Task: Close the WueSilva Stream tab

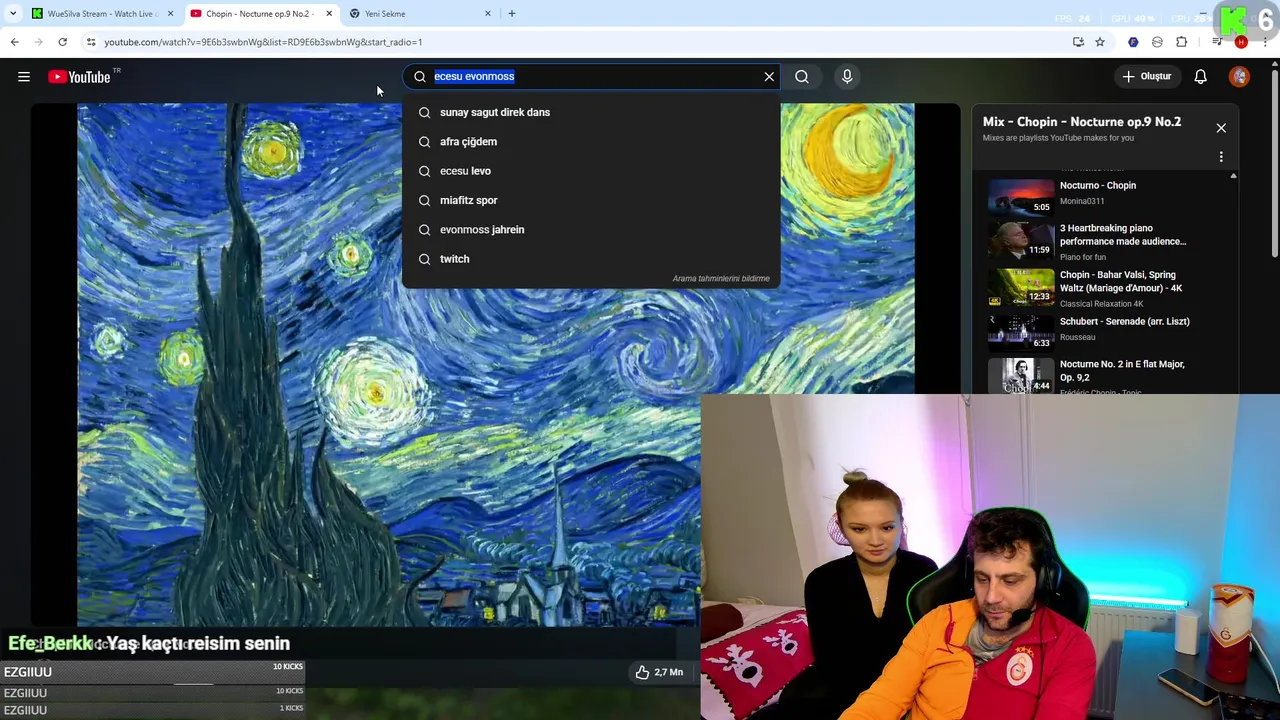Action: [170, 14]
